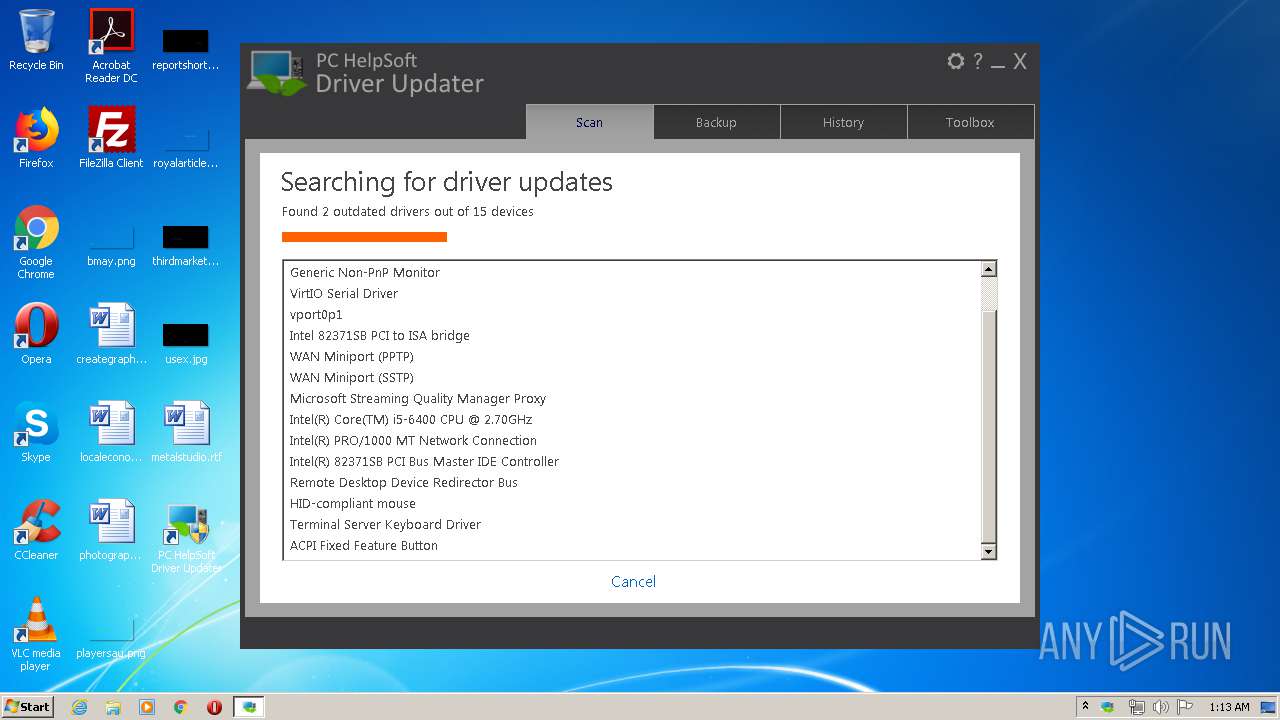This screenshot has height=720, width=1280.
Task: Open CCleaner desktop shortcut
Action: pyautogui.click(x=36, y=530)
